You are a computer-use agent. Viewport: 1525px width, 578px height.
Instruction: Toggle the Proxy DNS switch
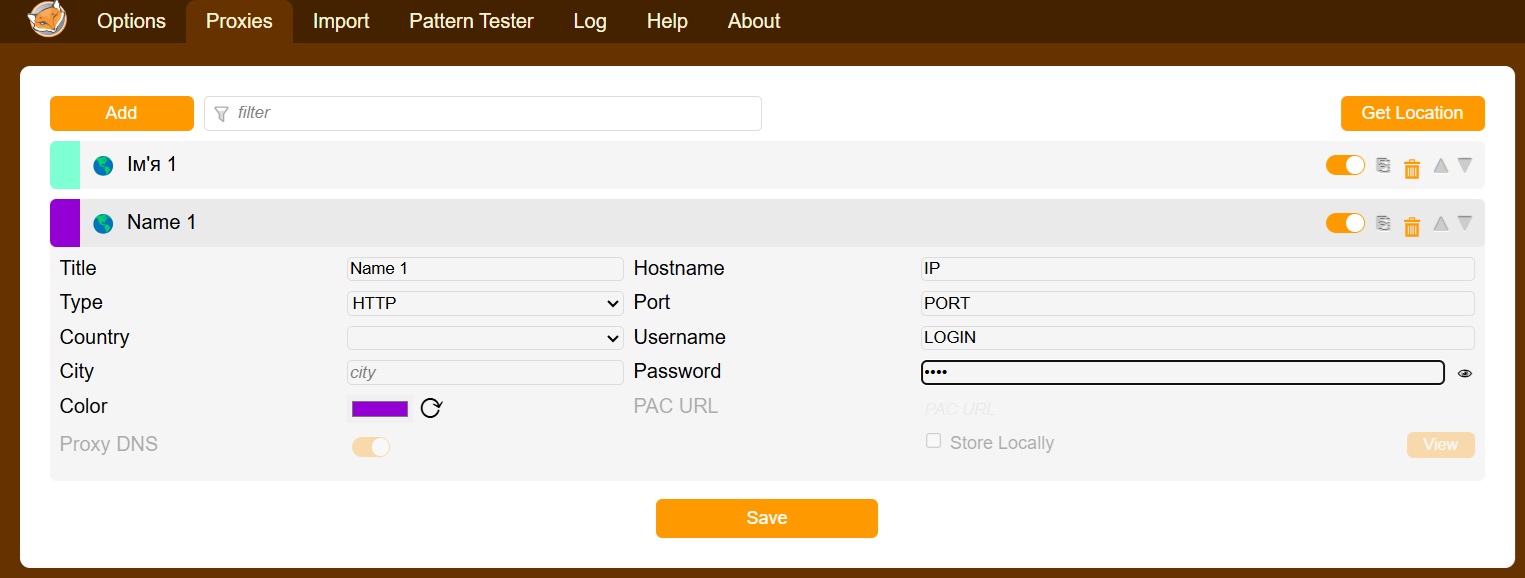coord(371,447)
